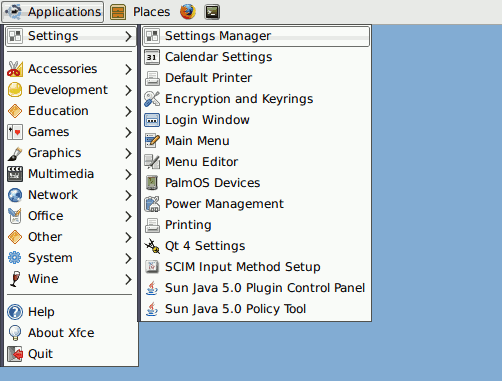
Task: Expand the Graphics submenu arrow
Action: (128, 153)
